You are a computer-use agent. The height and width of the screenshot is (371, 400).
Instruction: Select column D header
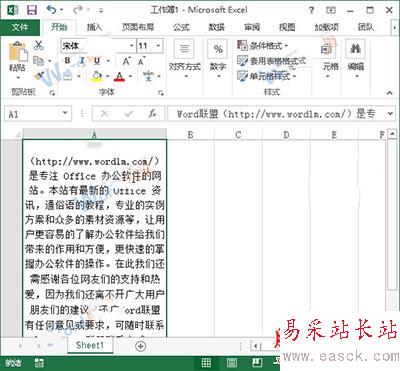(286, 134)
